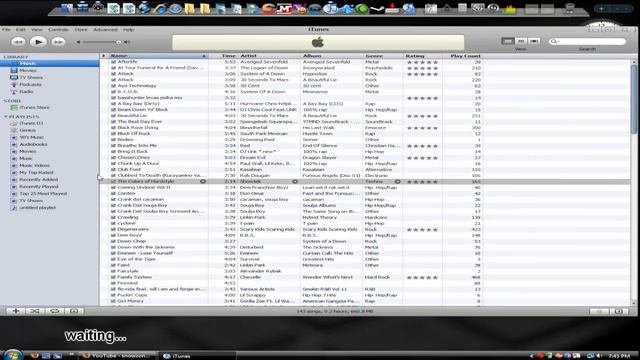Uncheck the Afterlife song checkbox
This screenshot has width=640, height=360.
click(x=113, y=62)
